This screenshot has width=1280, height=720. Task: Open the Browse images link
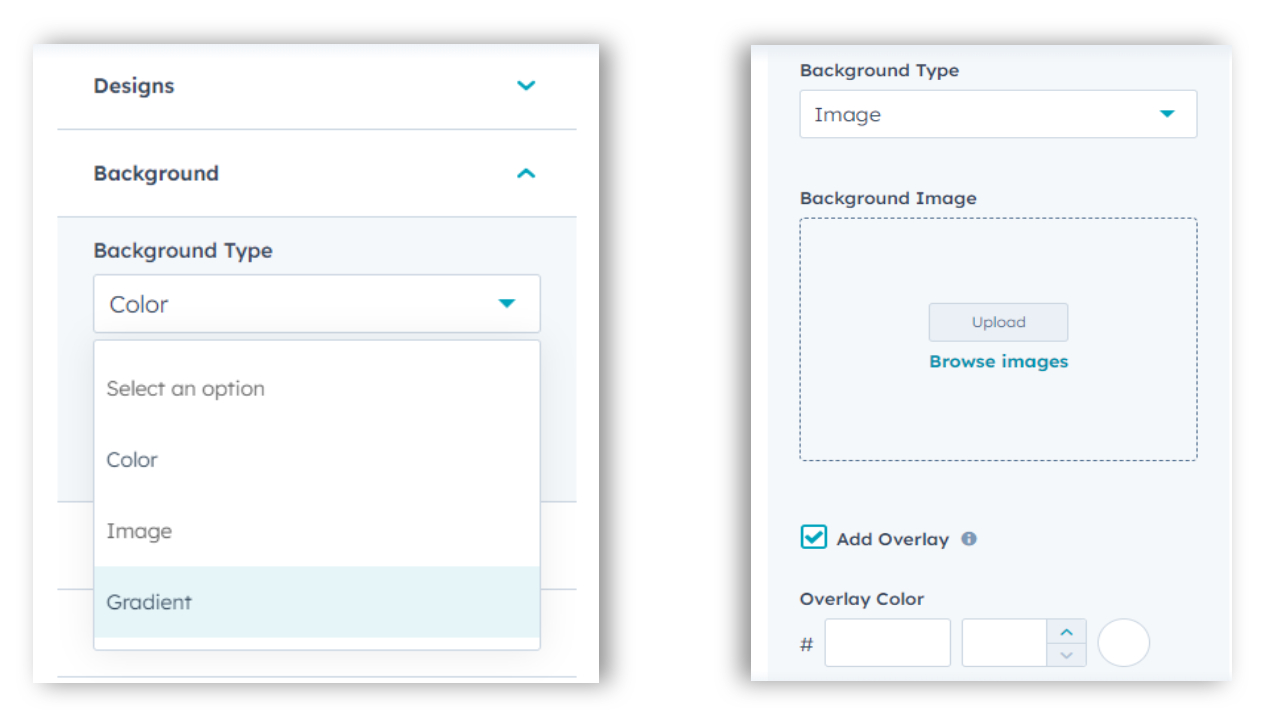tap(998, 362)
